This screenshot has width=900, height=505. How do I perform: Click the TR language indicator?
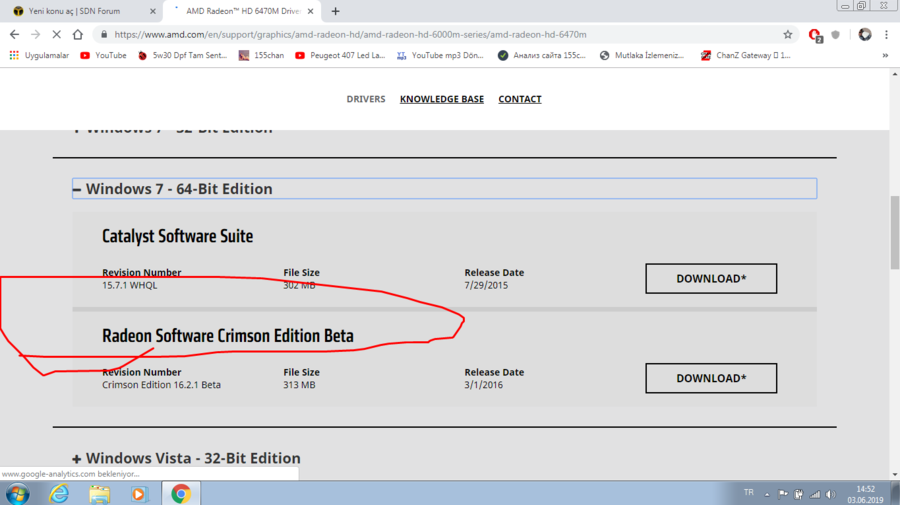click(x=748, y=492)
